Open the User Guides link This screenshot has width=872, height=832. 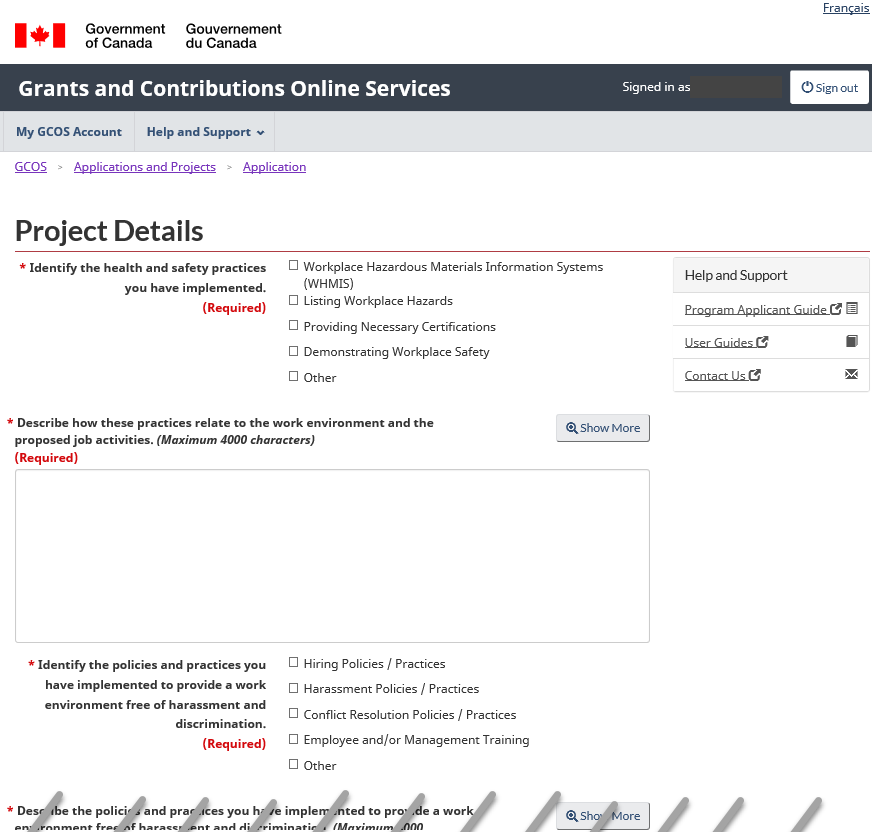point(718,343)
